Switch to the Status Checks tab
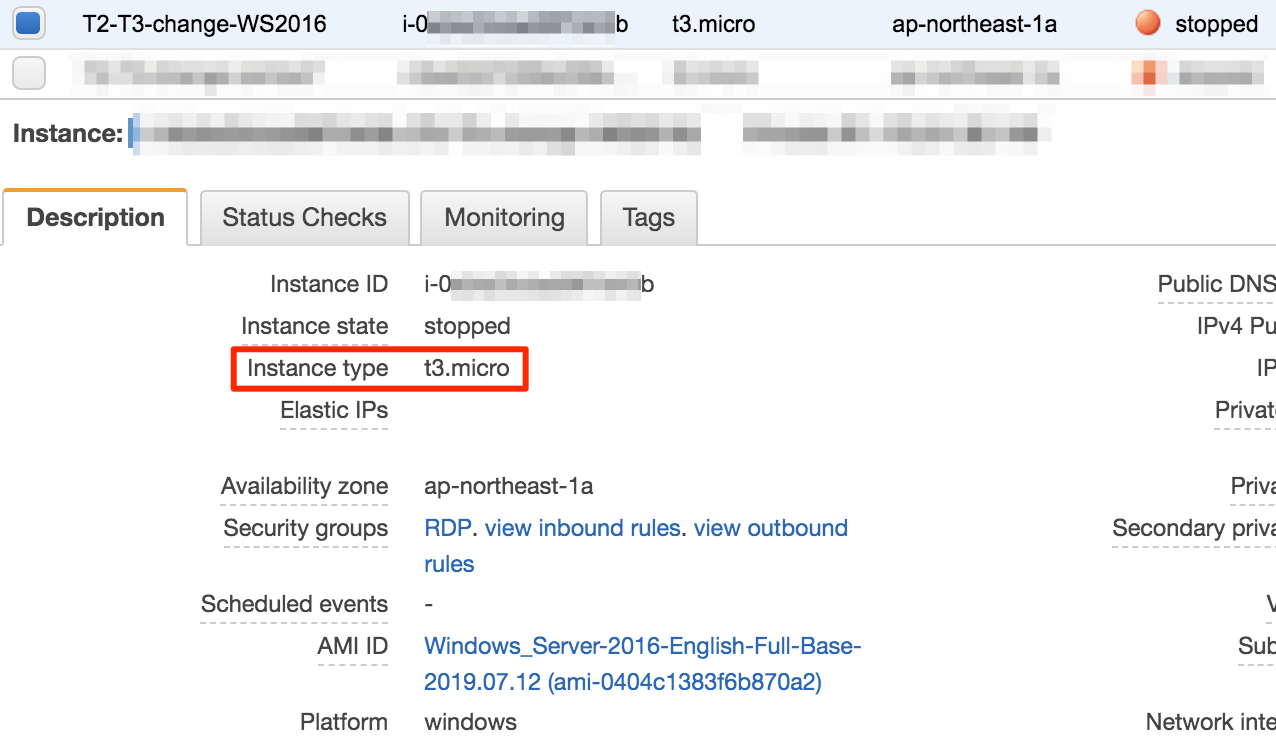 pos(304,218)
